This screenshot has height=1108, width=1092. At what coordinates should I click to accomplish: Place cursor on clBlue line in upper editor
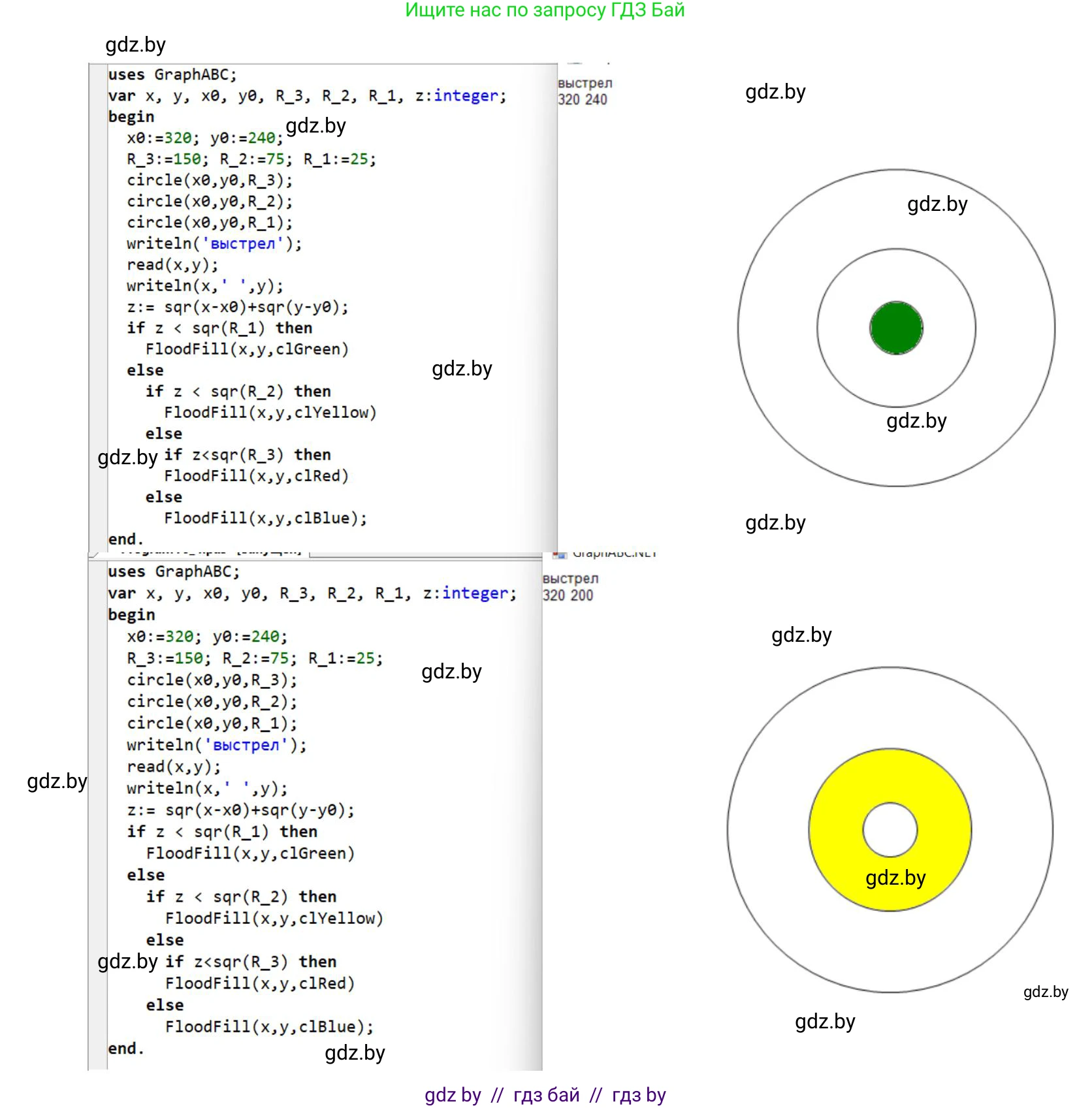[265, 518]
